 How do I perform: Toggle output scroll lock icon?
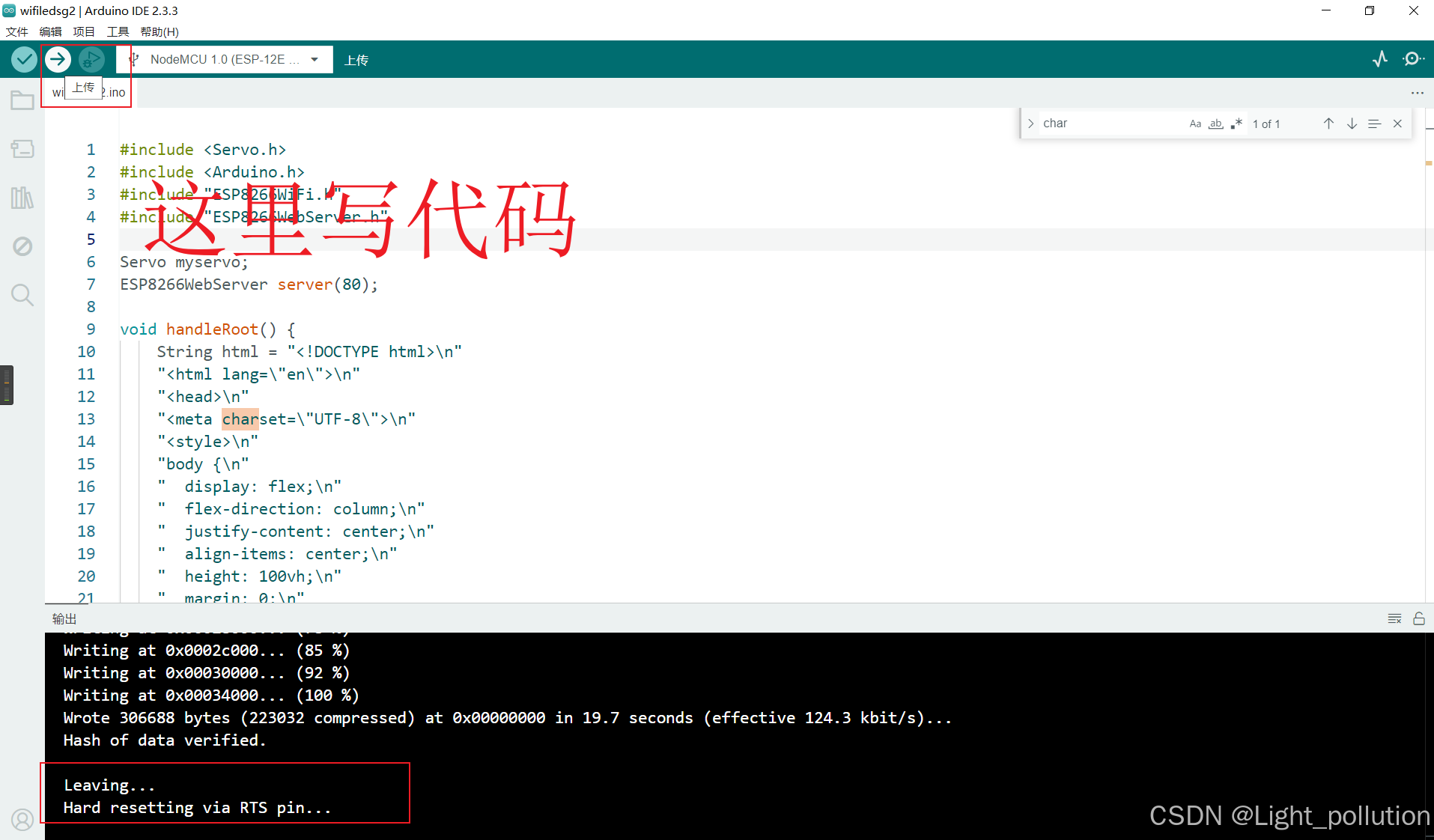1419,618
